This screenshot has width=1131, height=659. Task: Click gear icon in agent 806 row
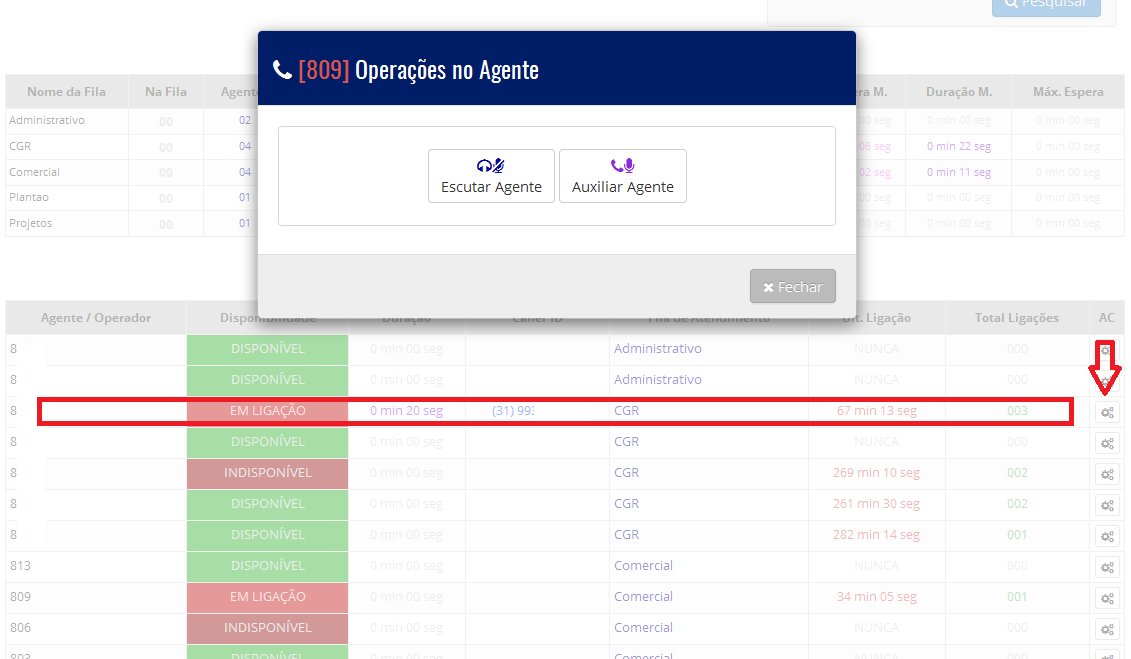(x=1107, y=629)
